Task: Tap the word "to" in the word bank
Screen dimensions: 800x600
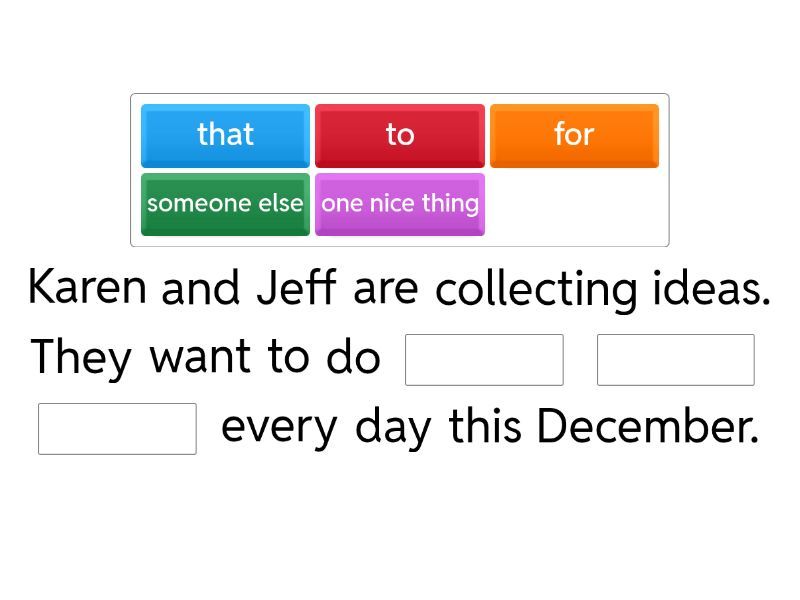Action: point(400,135)
